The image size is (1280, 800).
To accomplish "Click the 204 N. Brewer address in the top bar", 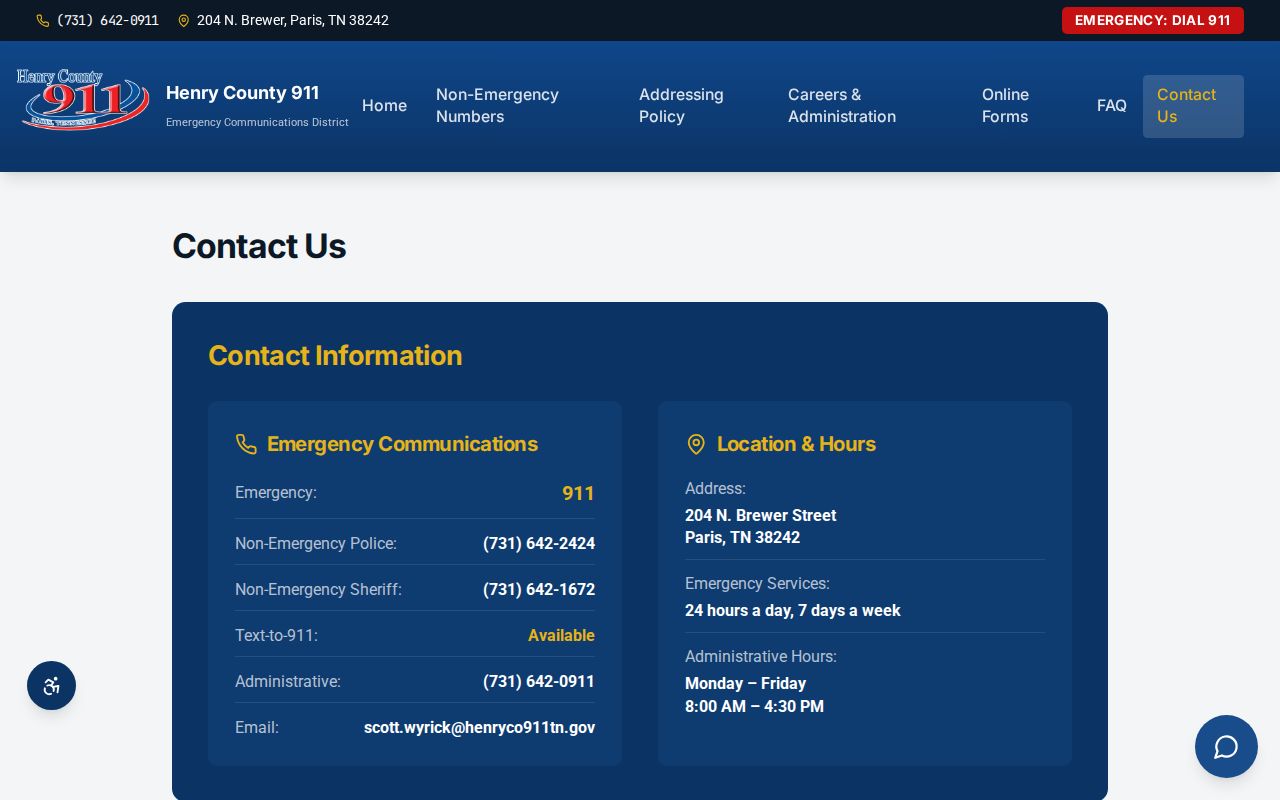I will point(293,20).
